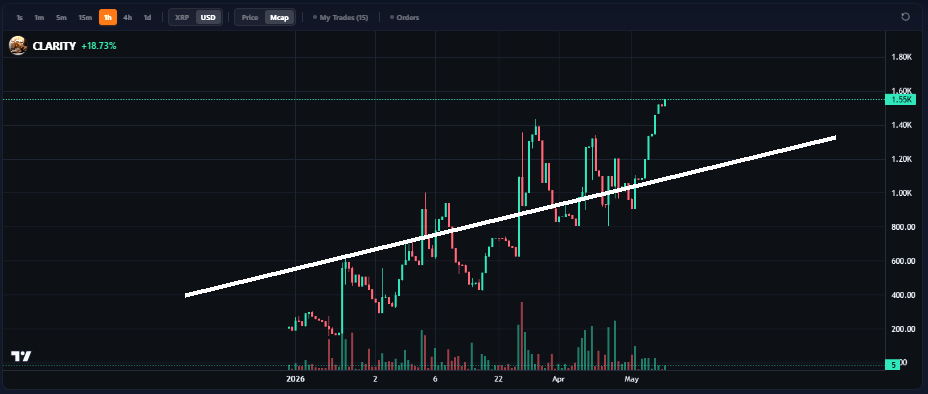Click the 22 date axis label
This screenshot has height=394, width=928.
(x=499, y=379)
